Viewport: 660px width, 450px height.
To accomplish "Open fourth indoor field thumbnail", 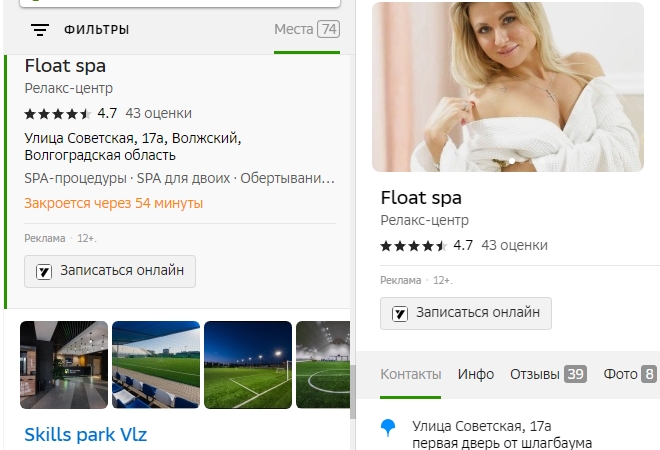I will [322, 365].
